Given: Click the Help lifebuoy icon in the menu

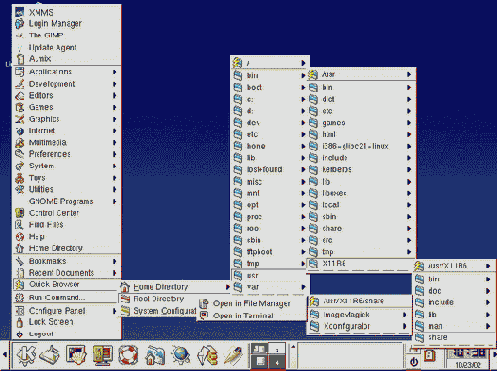Looking at the screenshot, I should click(20, 236).
